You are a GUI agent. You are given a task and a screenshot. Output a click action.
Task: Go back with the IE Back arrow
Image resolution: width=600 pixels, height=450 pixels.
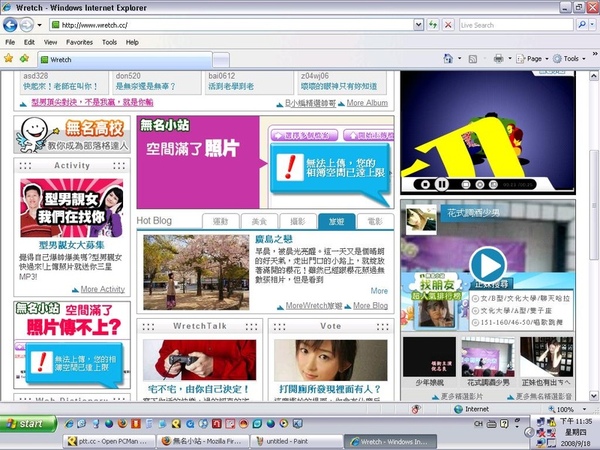tap(10, 25)
